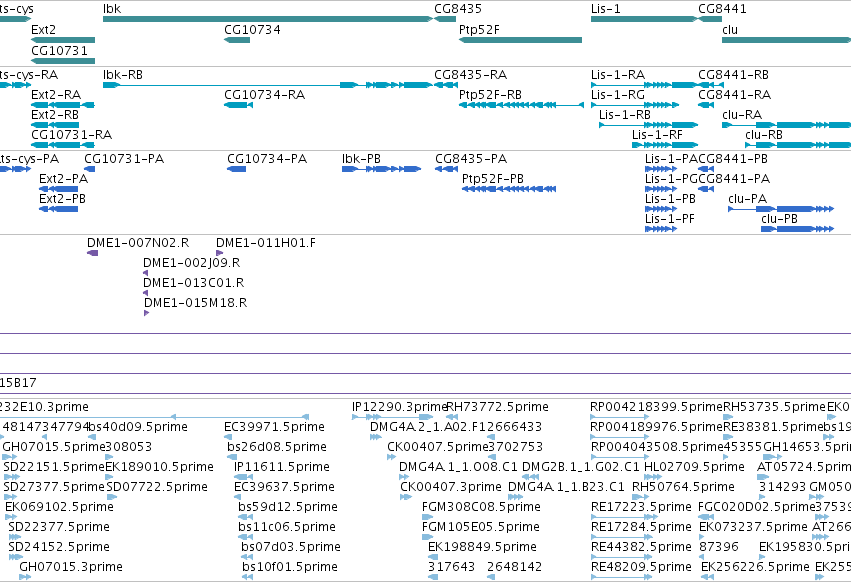This screenshot has width=851, height=582.
Task: Open the CG10731-RA transcript label
Action: tap(72, 135)
